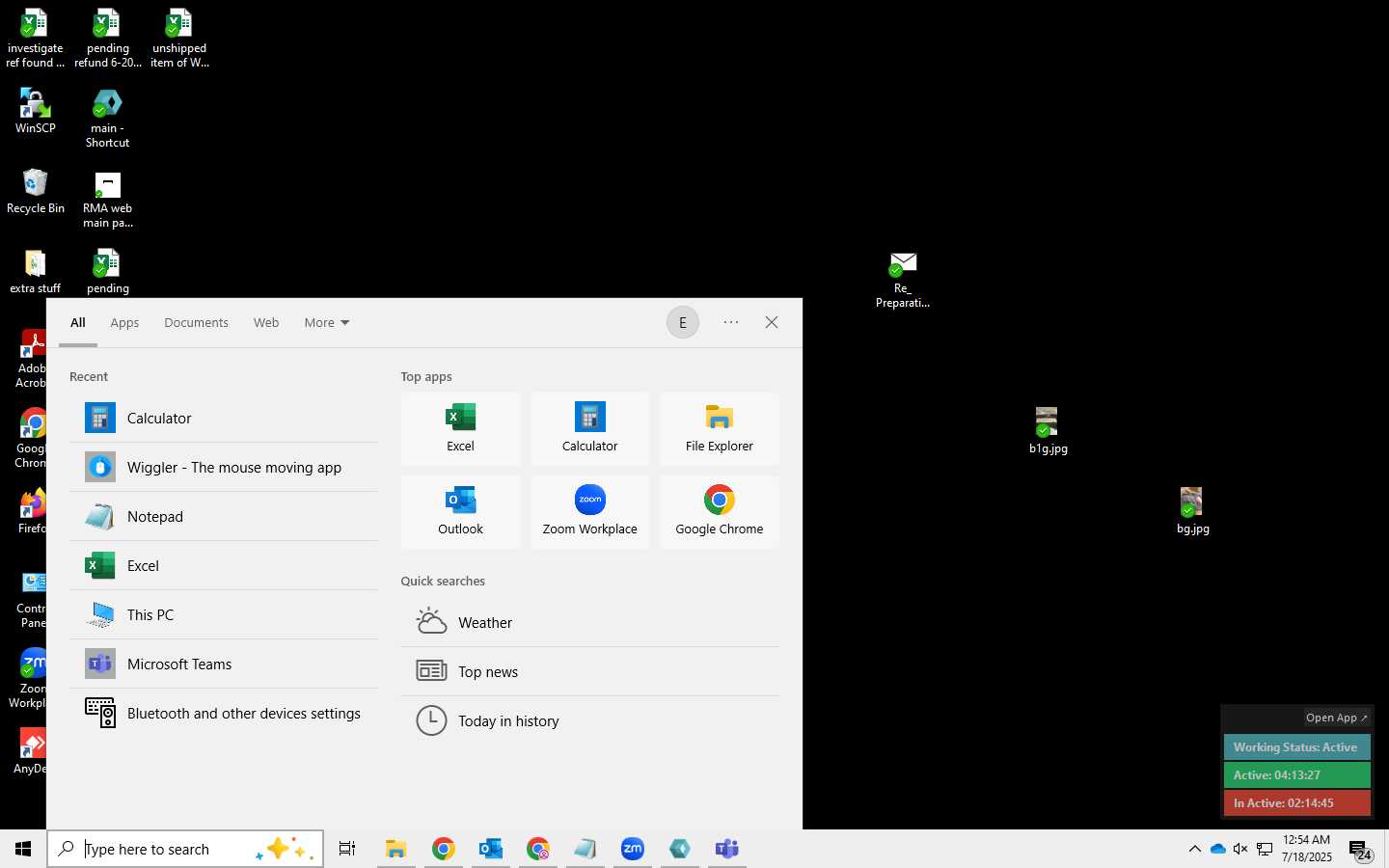Open the taskbar clock showing 12:54 AM
This screenshot has height=868, width=1389.
click(1307, 849)
